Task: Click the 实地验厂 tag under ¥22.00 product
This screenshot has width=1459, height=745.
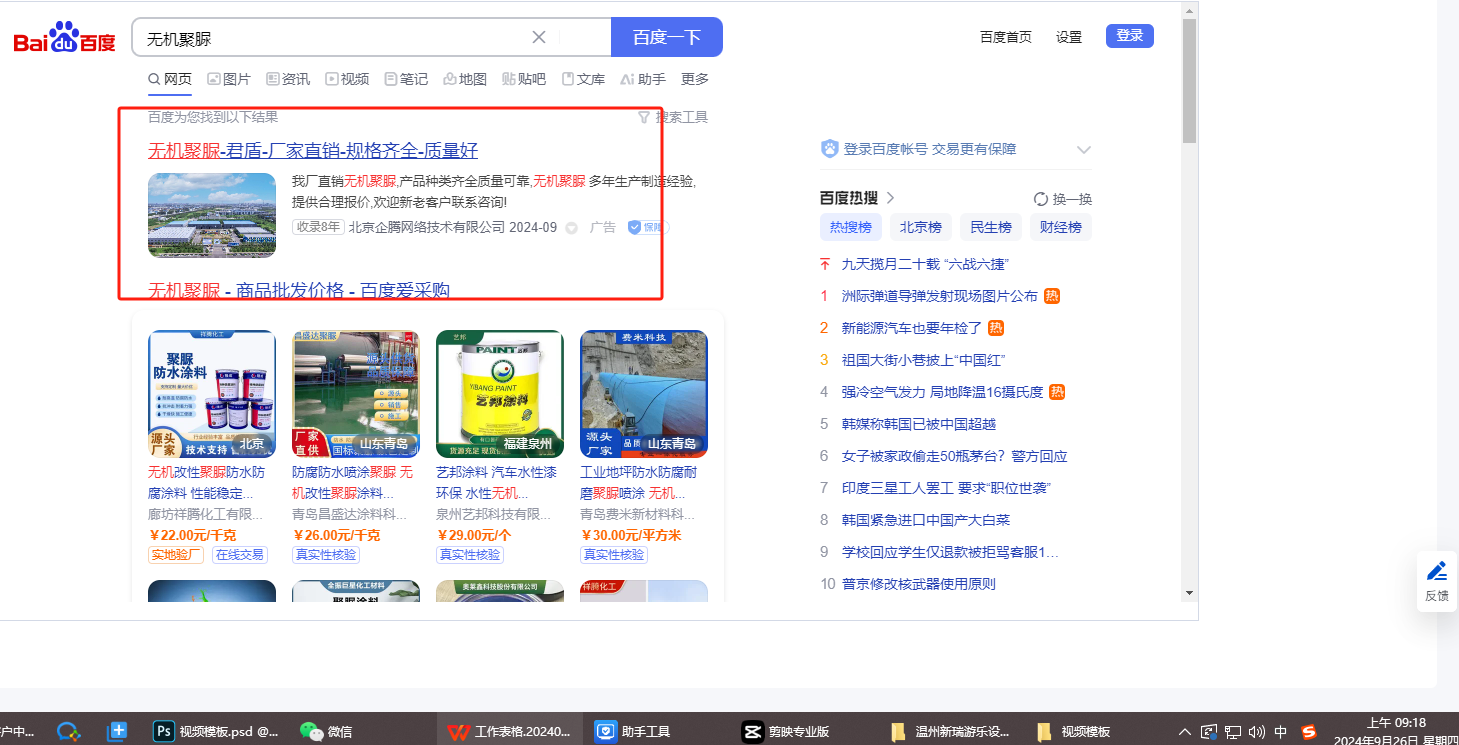Action: [176, 555]
